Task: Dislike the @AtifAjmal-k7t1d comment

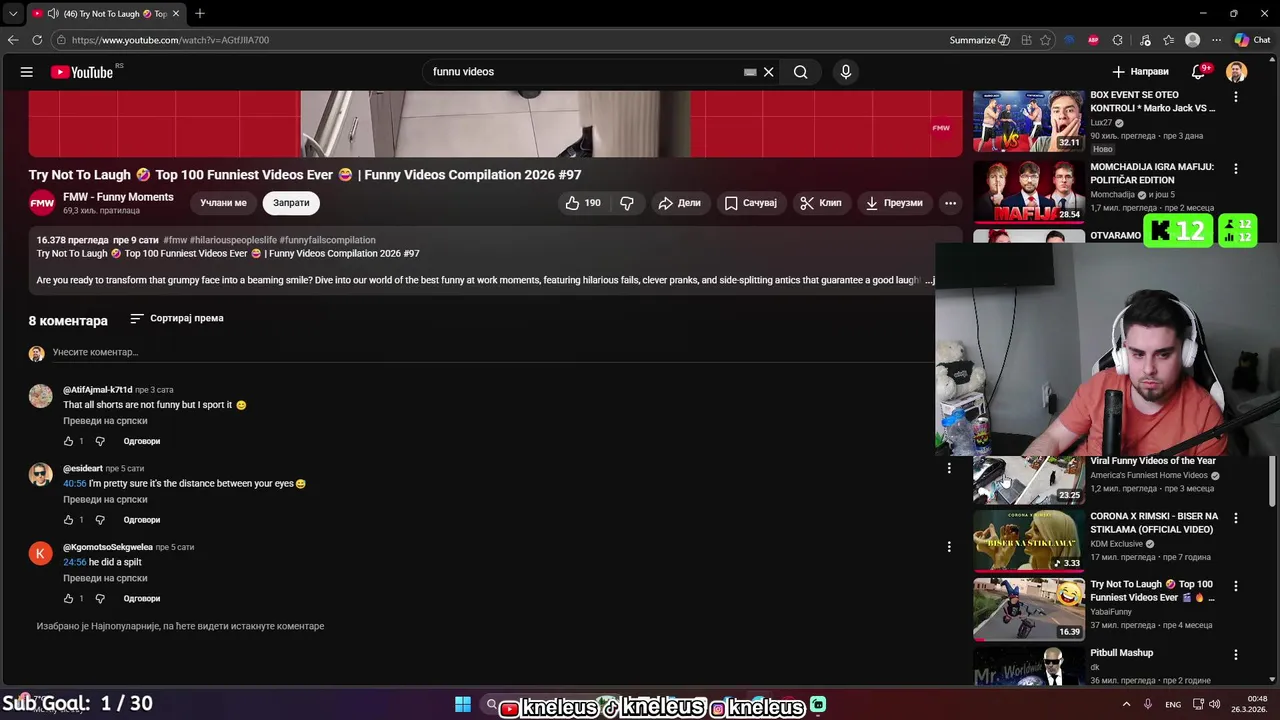Action: [99, 441]
